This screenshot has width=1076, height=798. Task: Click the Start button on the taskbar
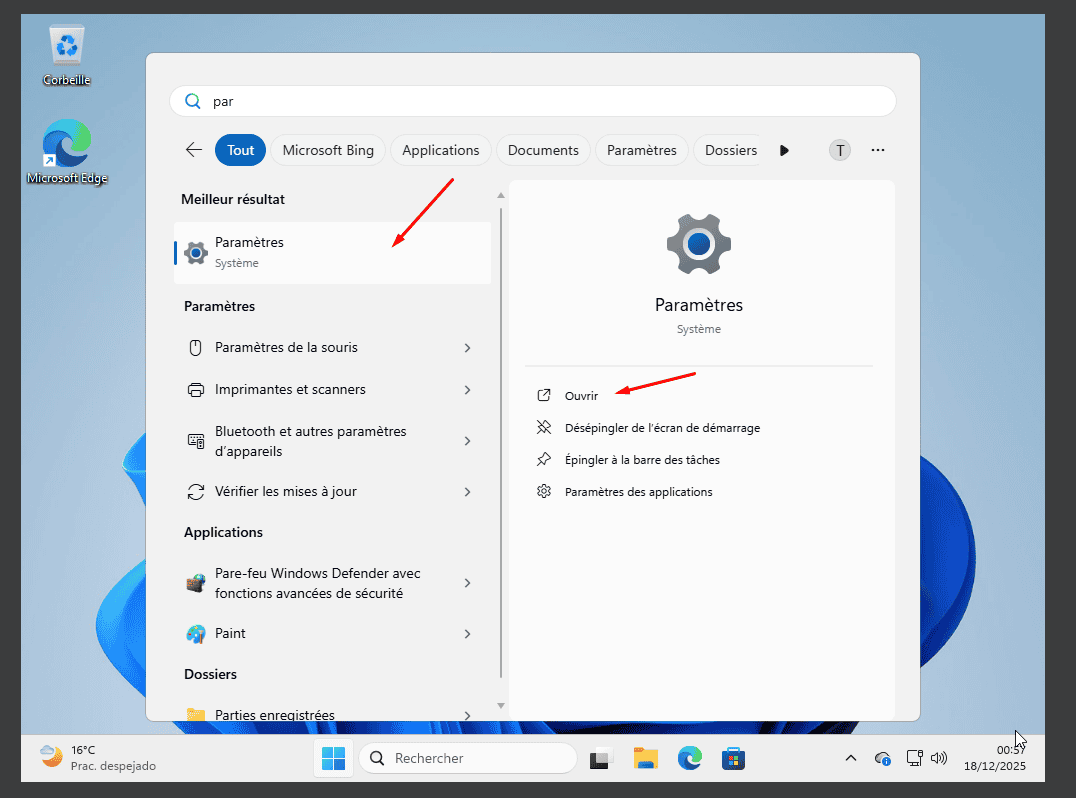click(x=333, y=758)
